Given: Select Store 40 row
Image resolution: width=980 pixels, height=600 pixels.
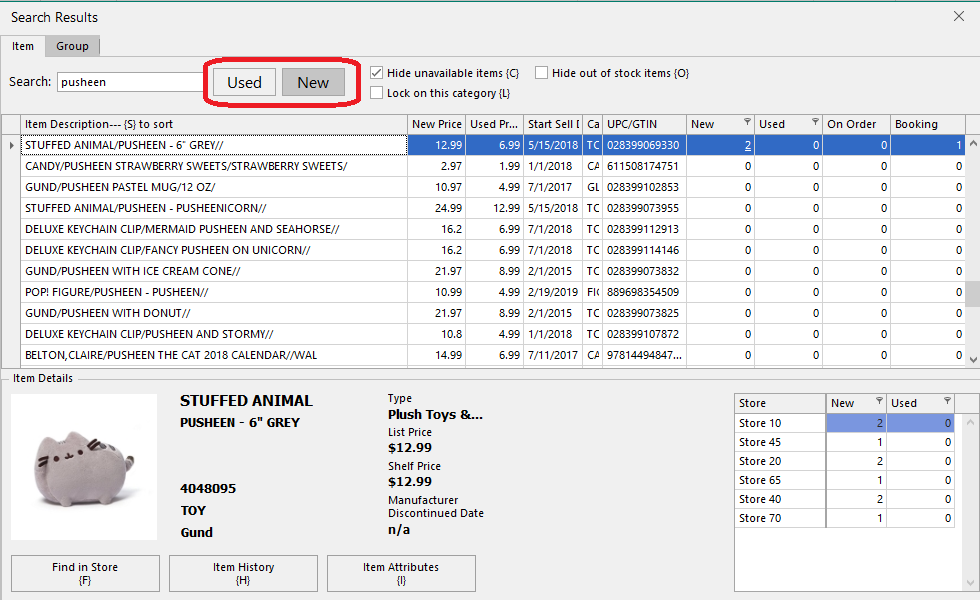Looking at the screenshot, I should [844, 499].
